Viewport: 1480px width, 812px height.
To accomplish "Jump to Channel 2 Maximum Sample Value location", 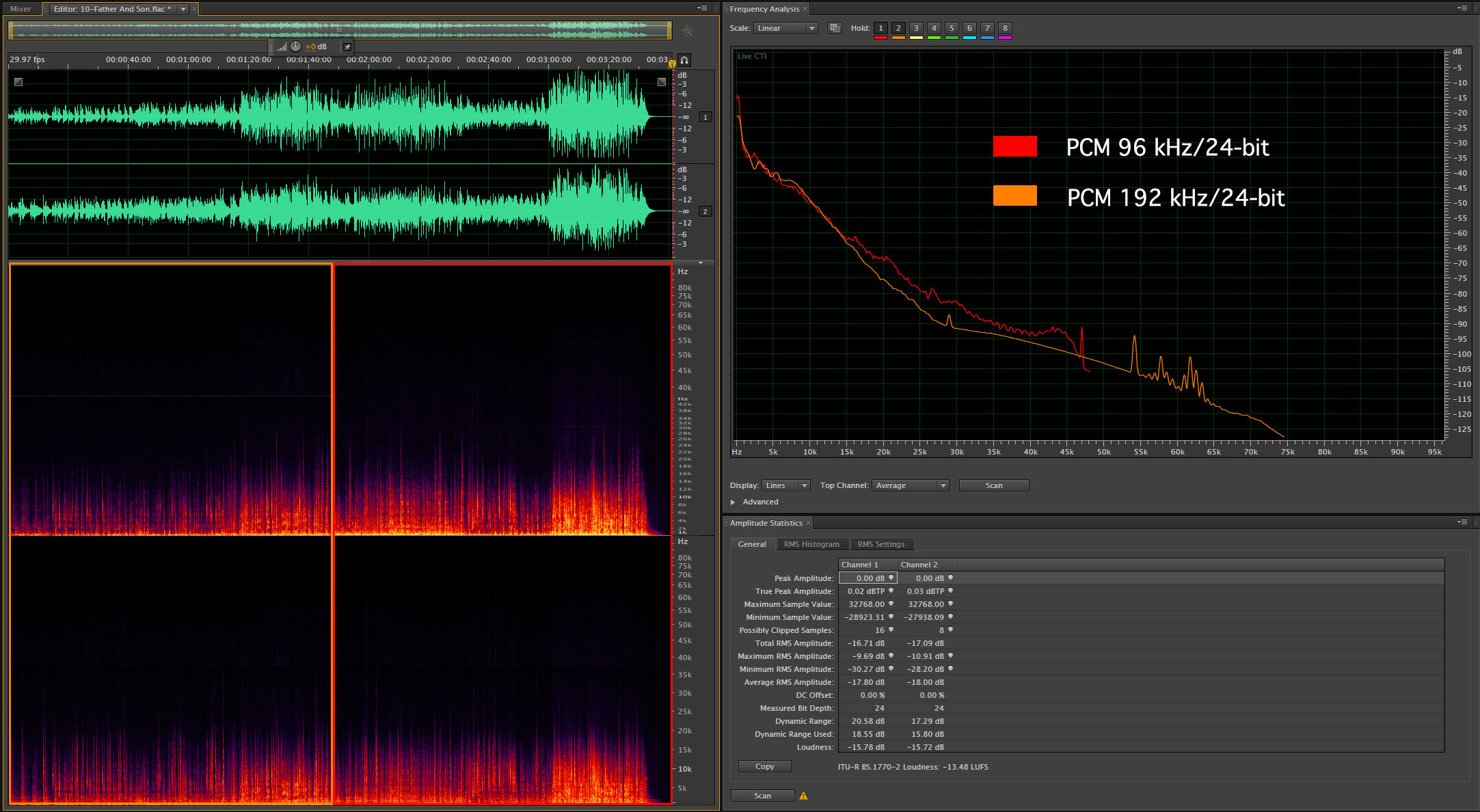I will (x=950, y=604).
